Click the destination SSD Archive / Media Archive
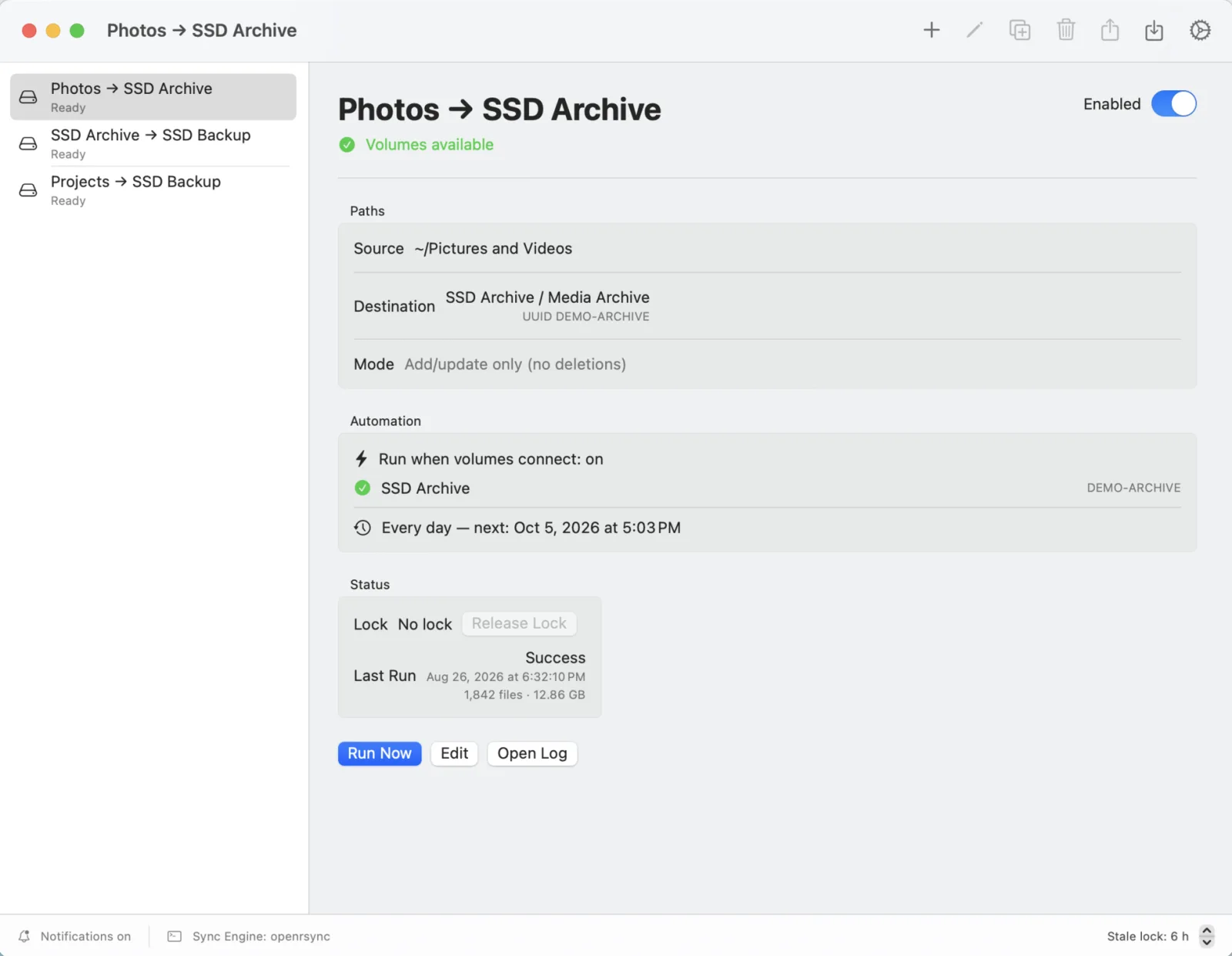The height and width of the screenshot is (956, 1232). coord(547,297)
